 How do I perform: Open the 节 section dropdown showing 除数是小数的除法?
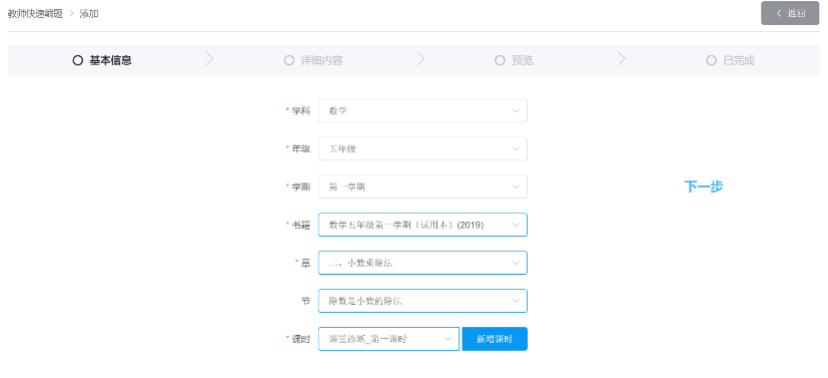coord(422,301)
